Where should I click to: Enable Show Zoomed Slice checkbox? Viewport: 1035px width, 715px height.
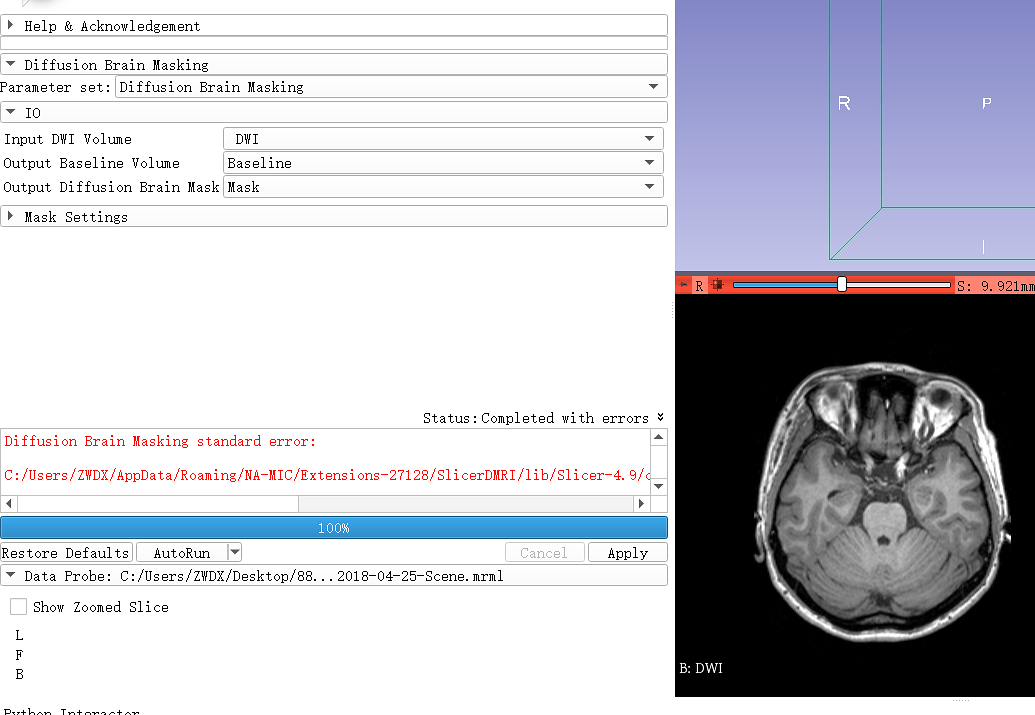click(x=19, y=607)
